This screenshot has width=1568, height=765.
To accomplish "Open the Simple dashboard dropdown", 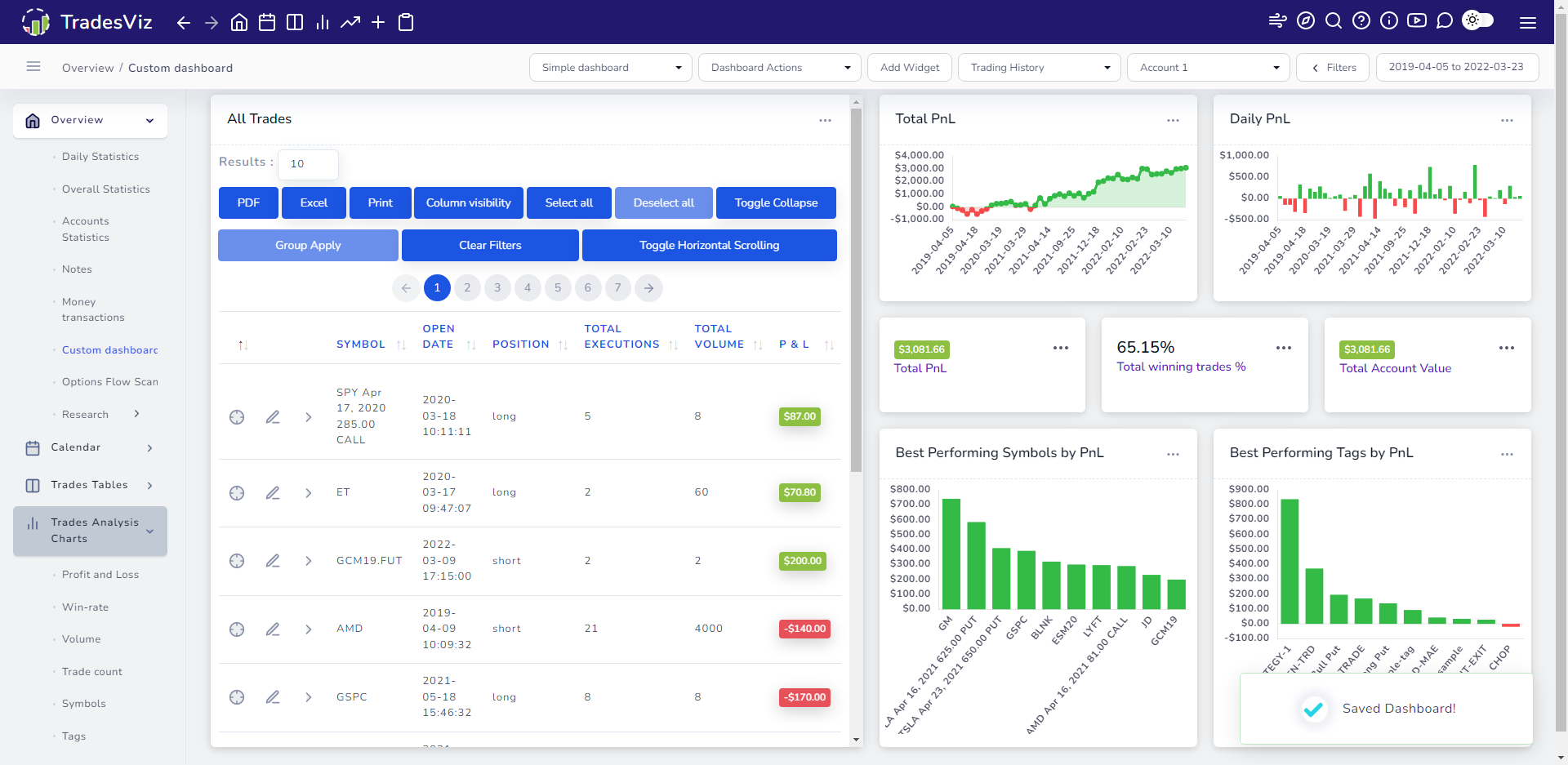I will [x=611, y=68].
